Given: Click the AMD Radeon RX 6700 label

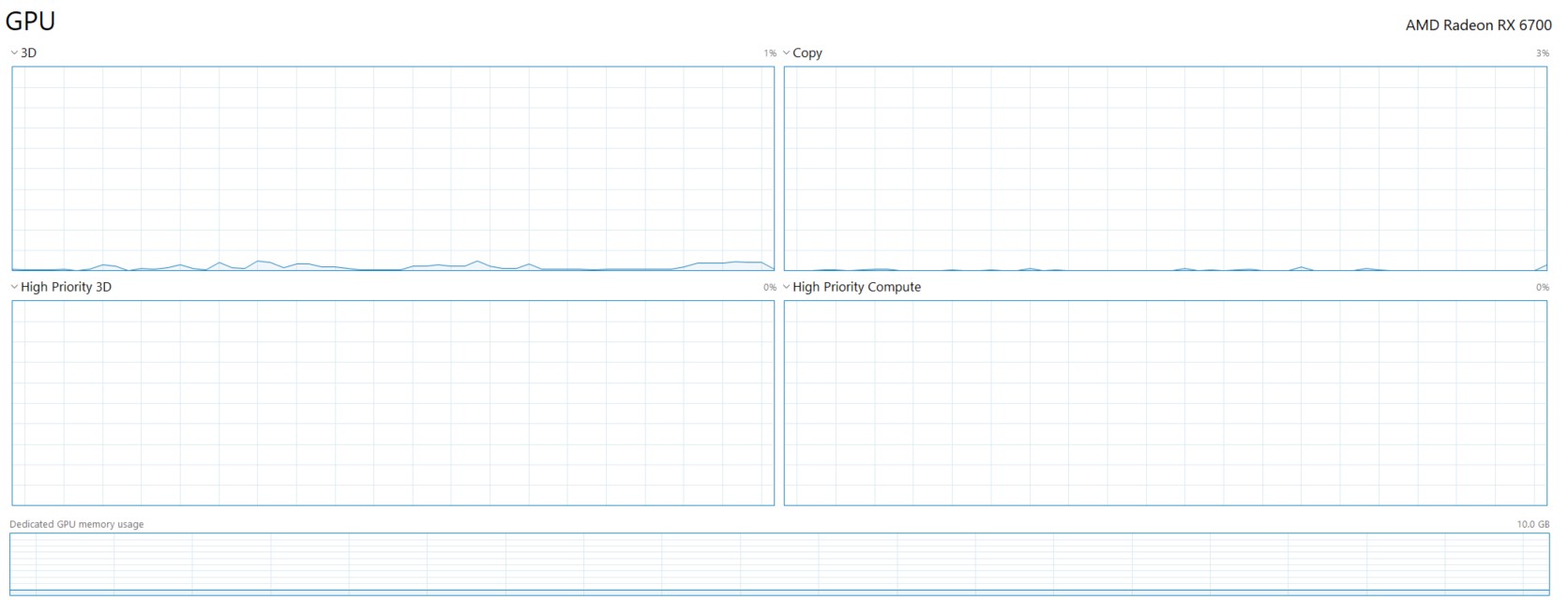Looking at the screenshot, I should [x=1479, y=25].
